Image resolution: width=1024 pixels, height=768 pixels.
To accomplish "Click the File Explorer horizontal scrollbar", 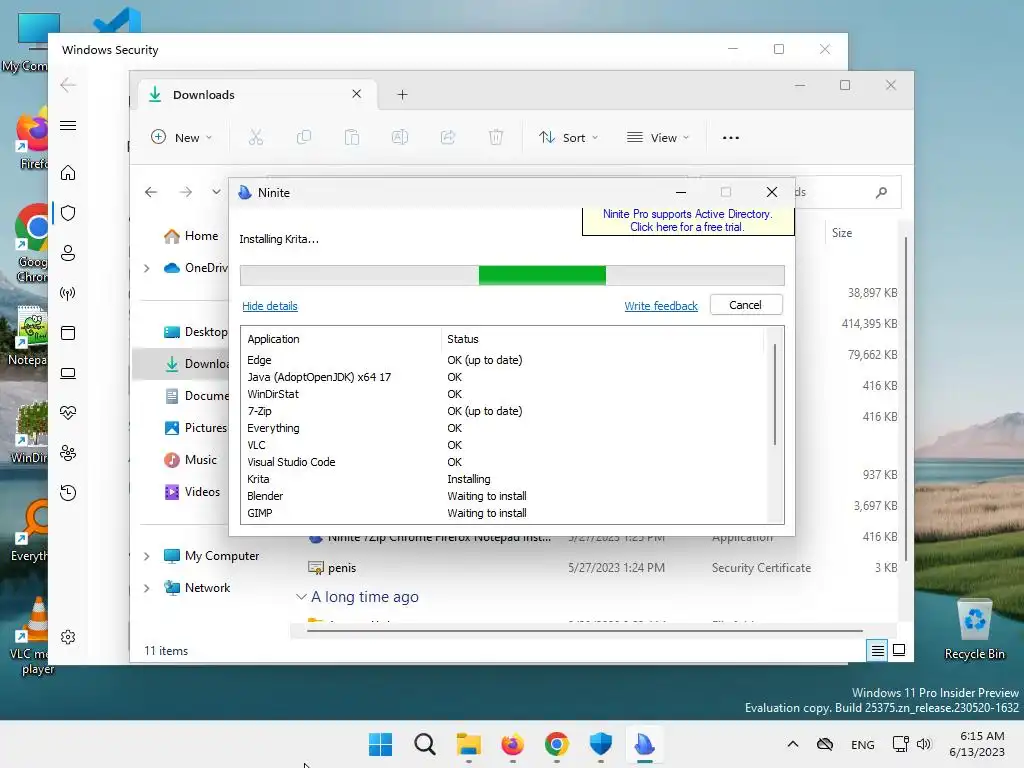I will point(584,631).
